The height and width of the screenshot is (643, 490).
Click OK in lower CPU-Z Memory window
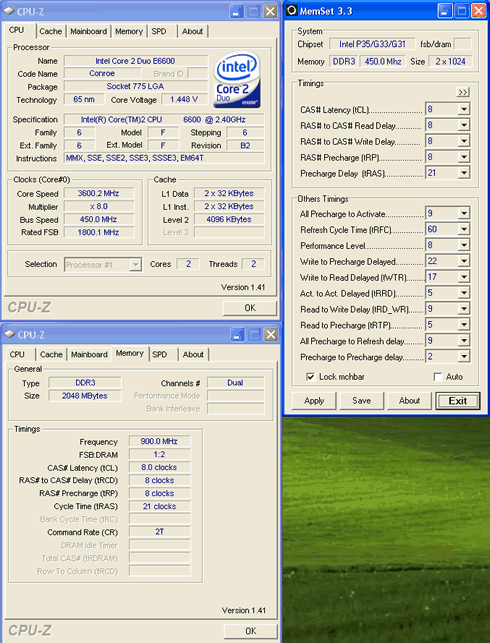251,631
